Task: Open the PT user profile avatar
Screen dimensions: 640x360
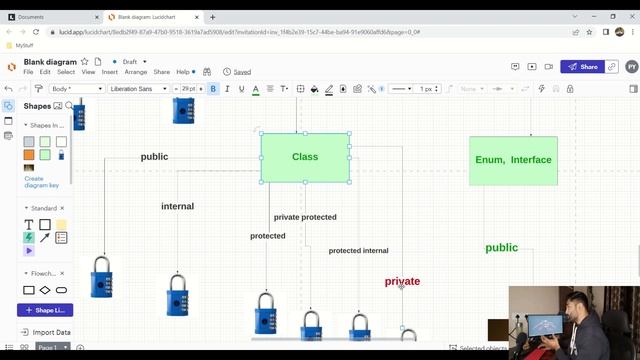Action: pos(631,67)
